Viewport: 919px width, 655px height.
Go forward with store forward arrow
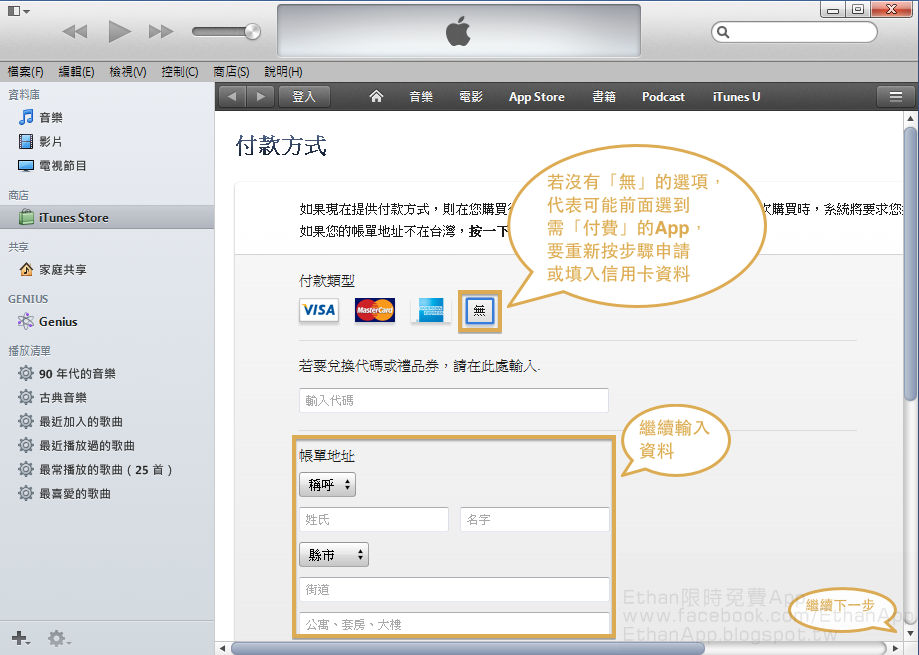pyautogui.click(x=261, y=97)
